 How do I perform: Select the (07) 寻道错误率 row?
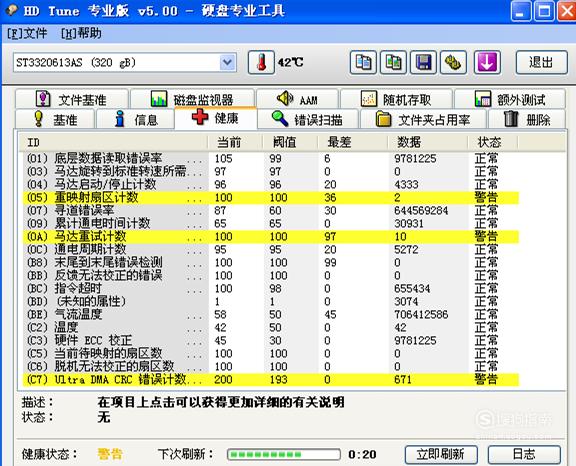(270, 210)
